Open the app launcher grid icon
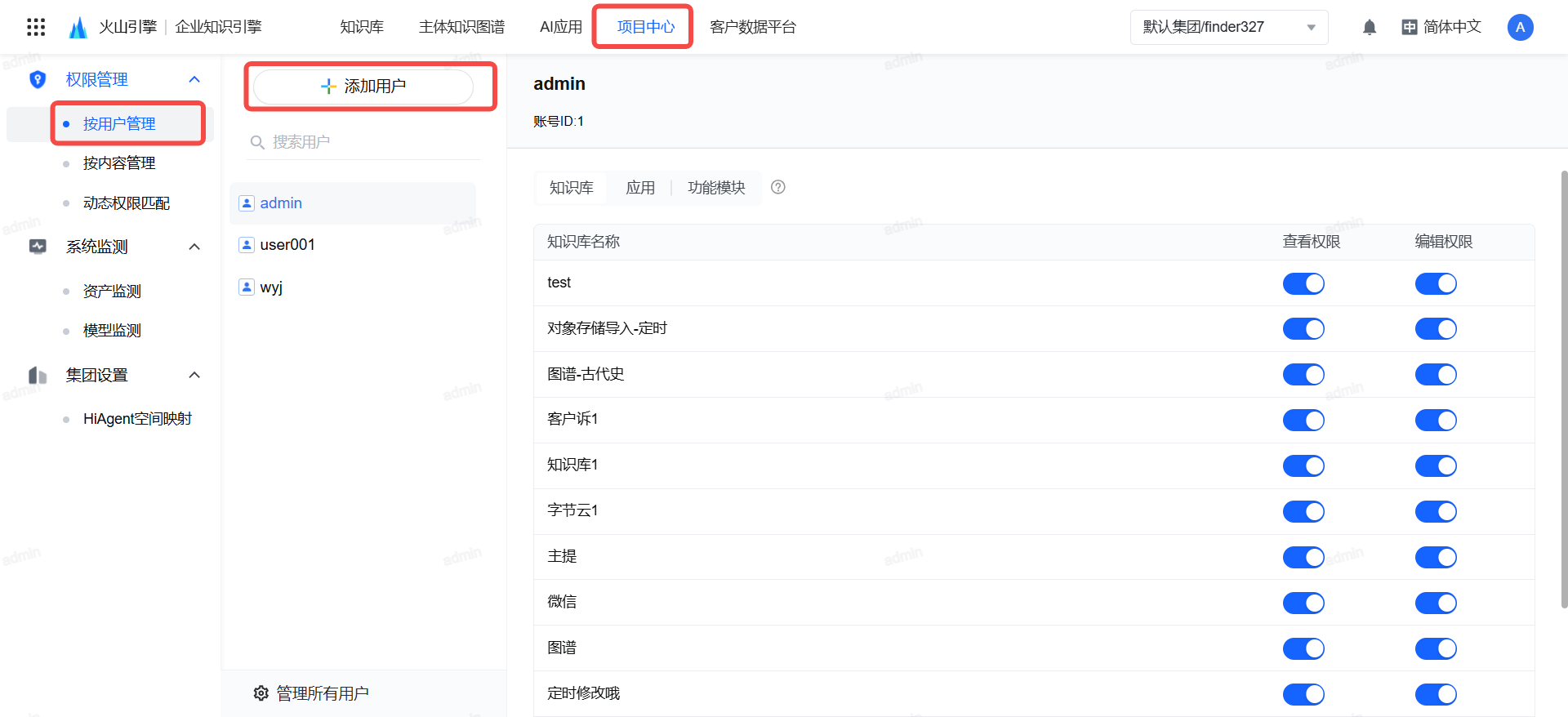 tap(36, 27)
